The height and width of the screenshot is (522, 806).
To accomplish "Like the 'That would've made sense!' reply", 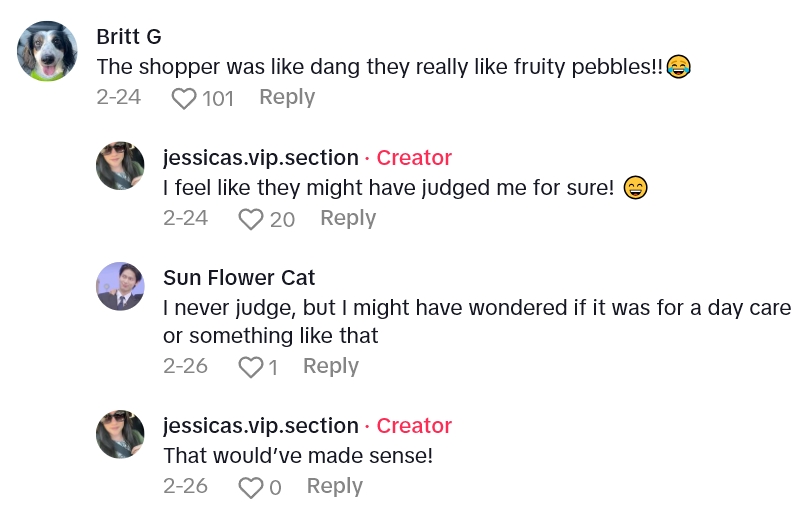I will click(250, 487).
